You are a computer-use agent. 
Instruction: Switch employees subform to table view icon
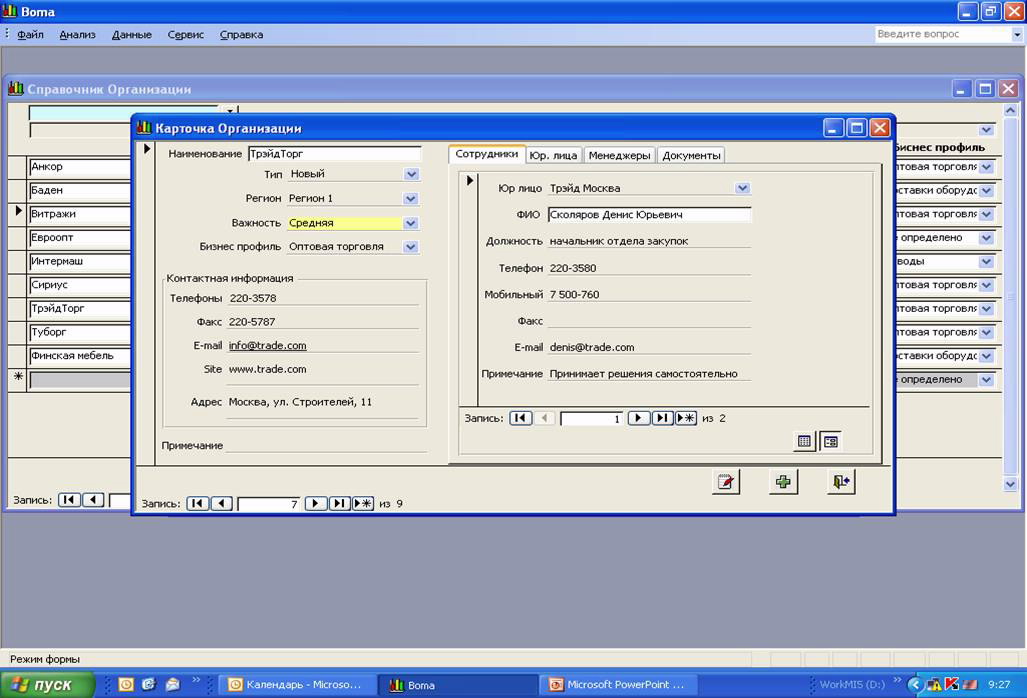pos(804,441)
